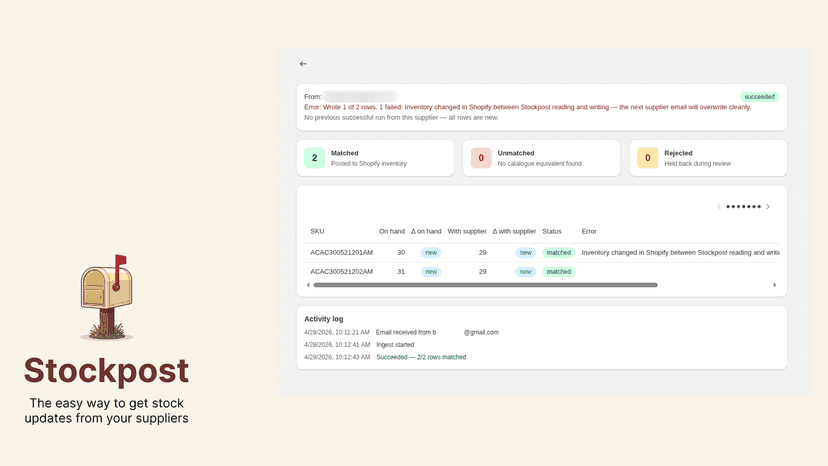
Task: Click 'Held back during review' subtitle
Action: [x=698, y=164]
